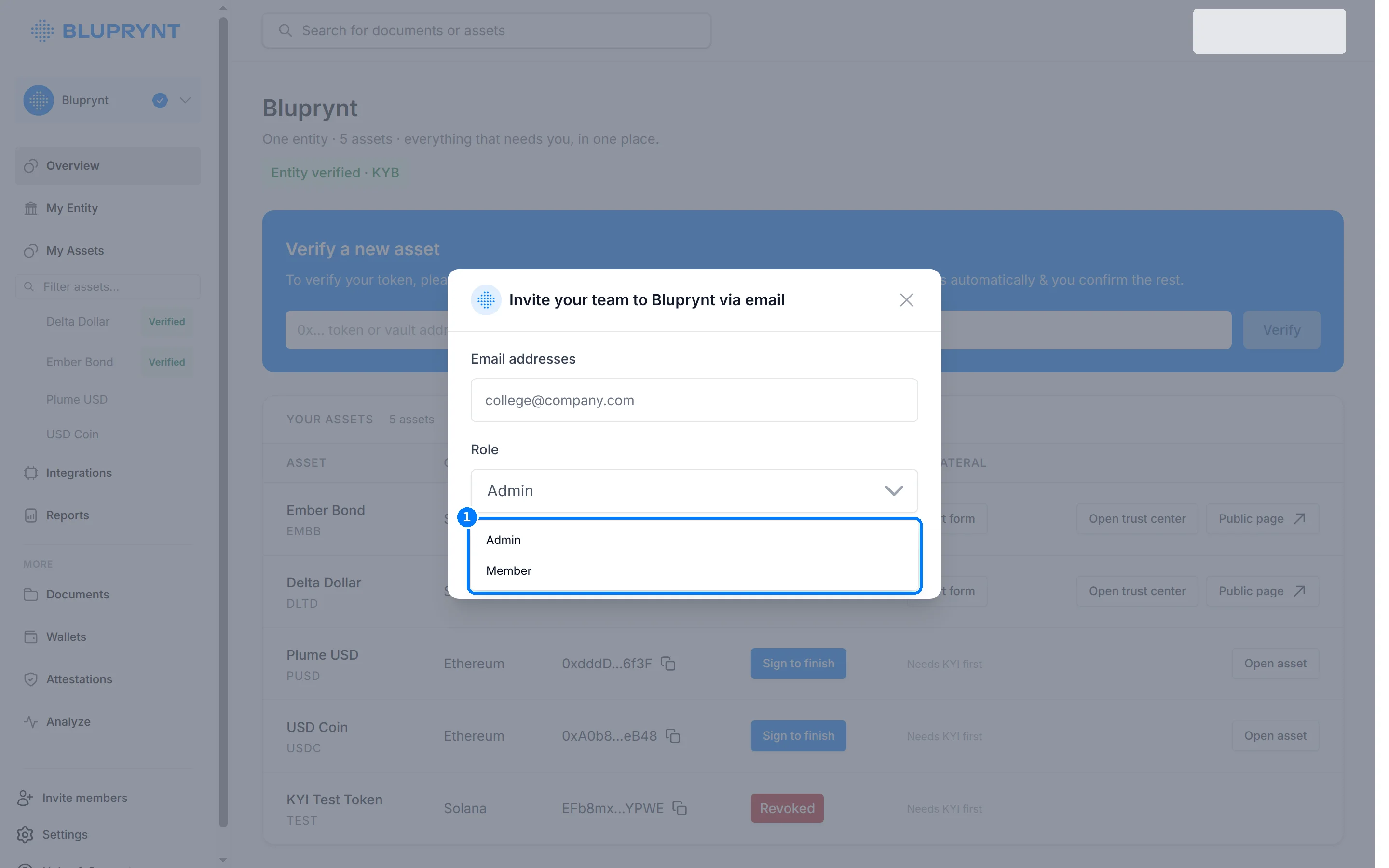This screenshot has height=868, width=1389.
Task: Open Public page for Delta Dollar
Action: [x=1262, y=591]
